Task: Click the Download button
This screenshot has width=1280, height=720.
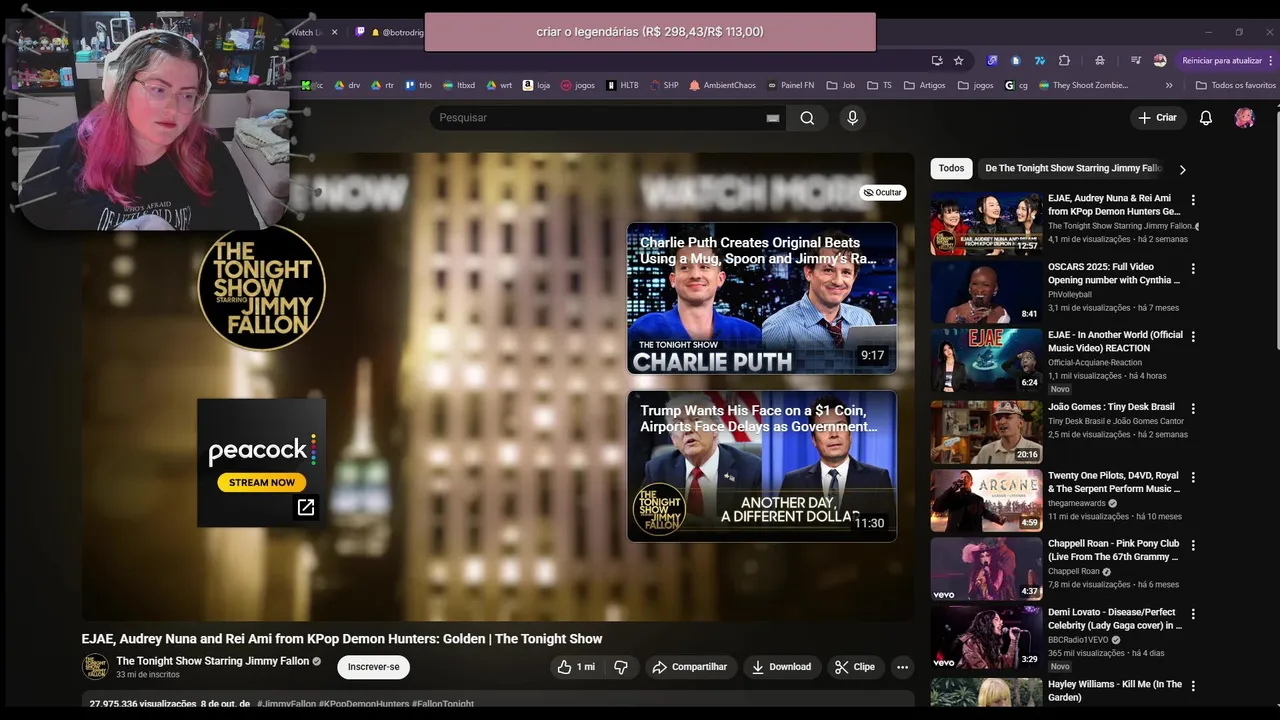Action: pyautogui.click(x=781, y=667)
